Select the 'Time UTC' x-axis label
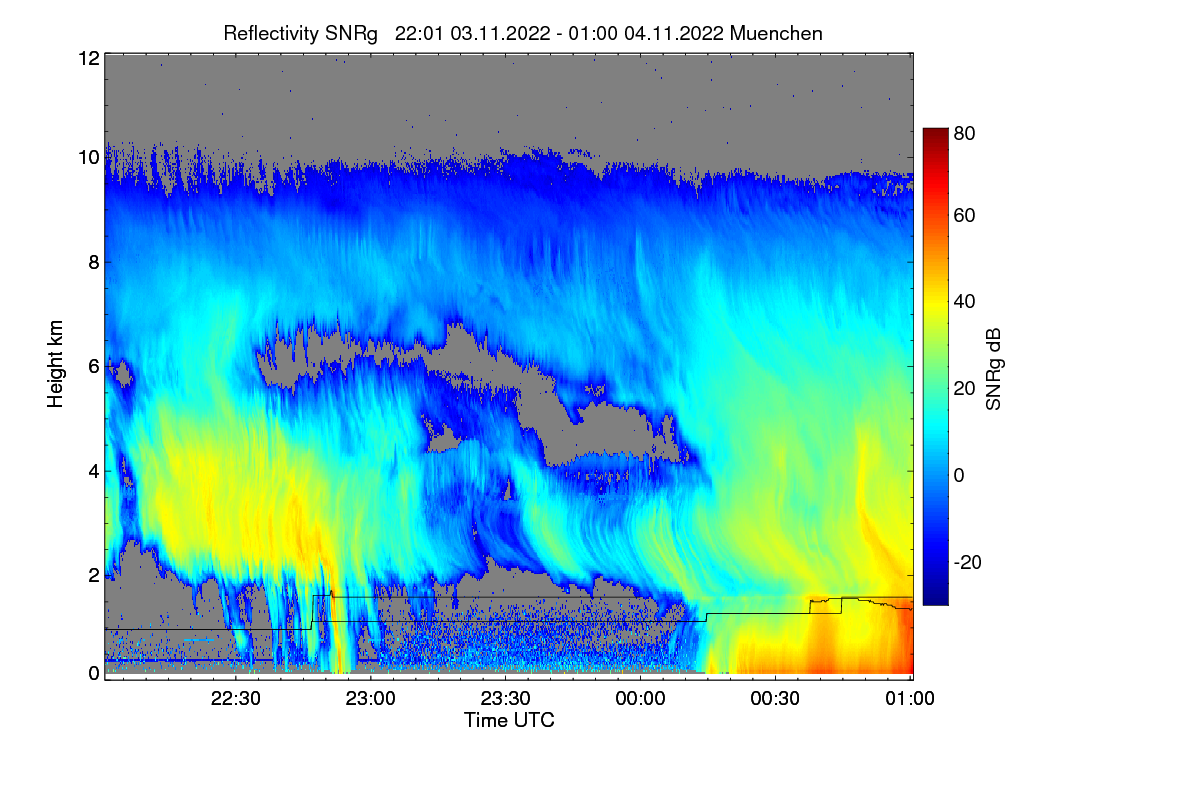This screenshot has height=800, width=1200. pyautogui.click(x=509, y=720)
